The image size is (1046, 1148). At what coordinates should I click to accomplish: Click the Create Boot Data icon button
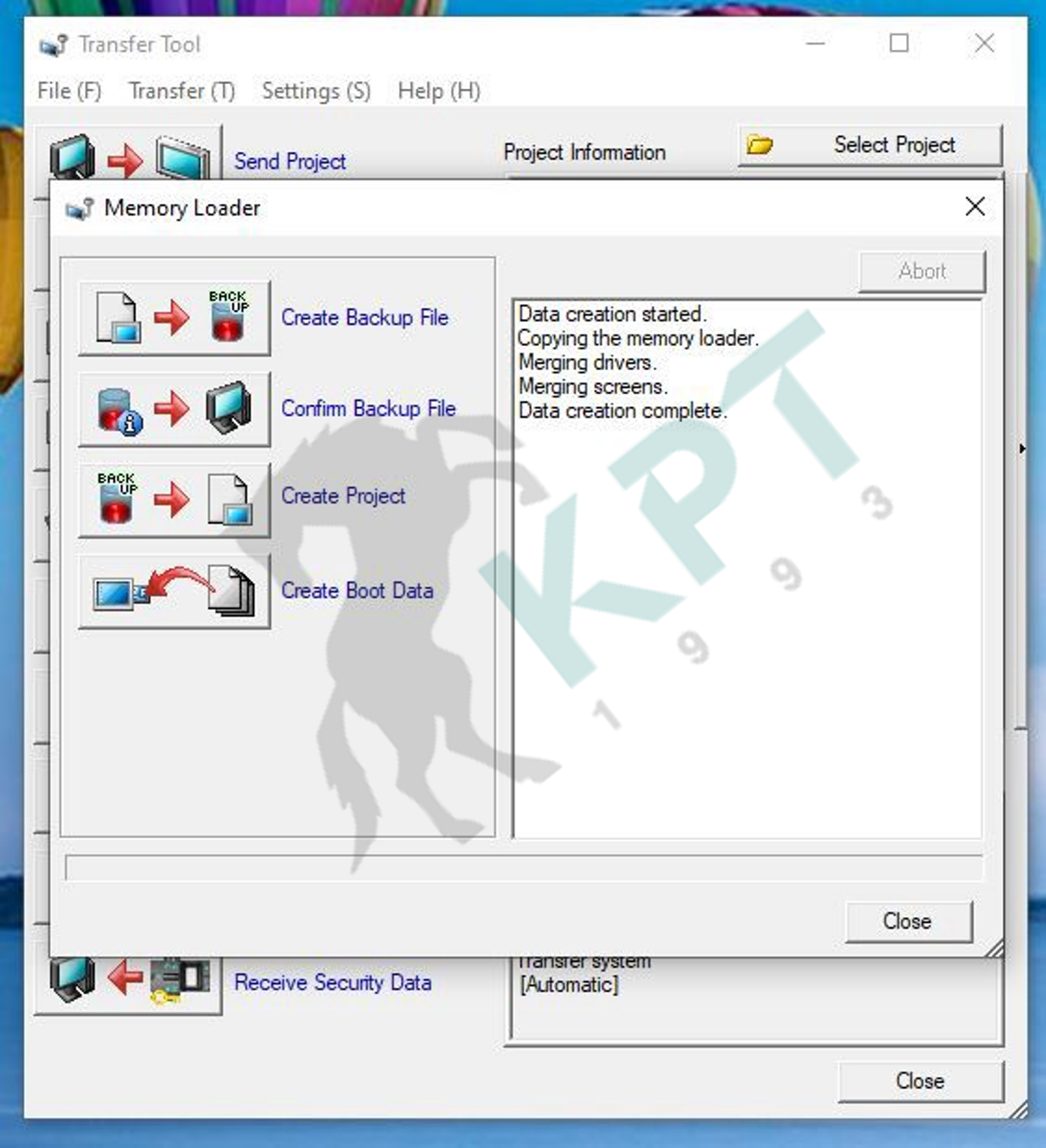[x=174, y=590]
